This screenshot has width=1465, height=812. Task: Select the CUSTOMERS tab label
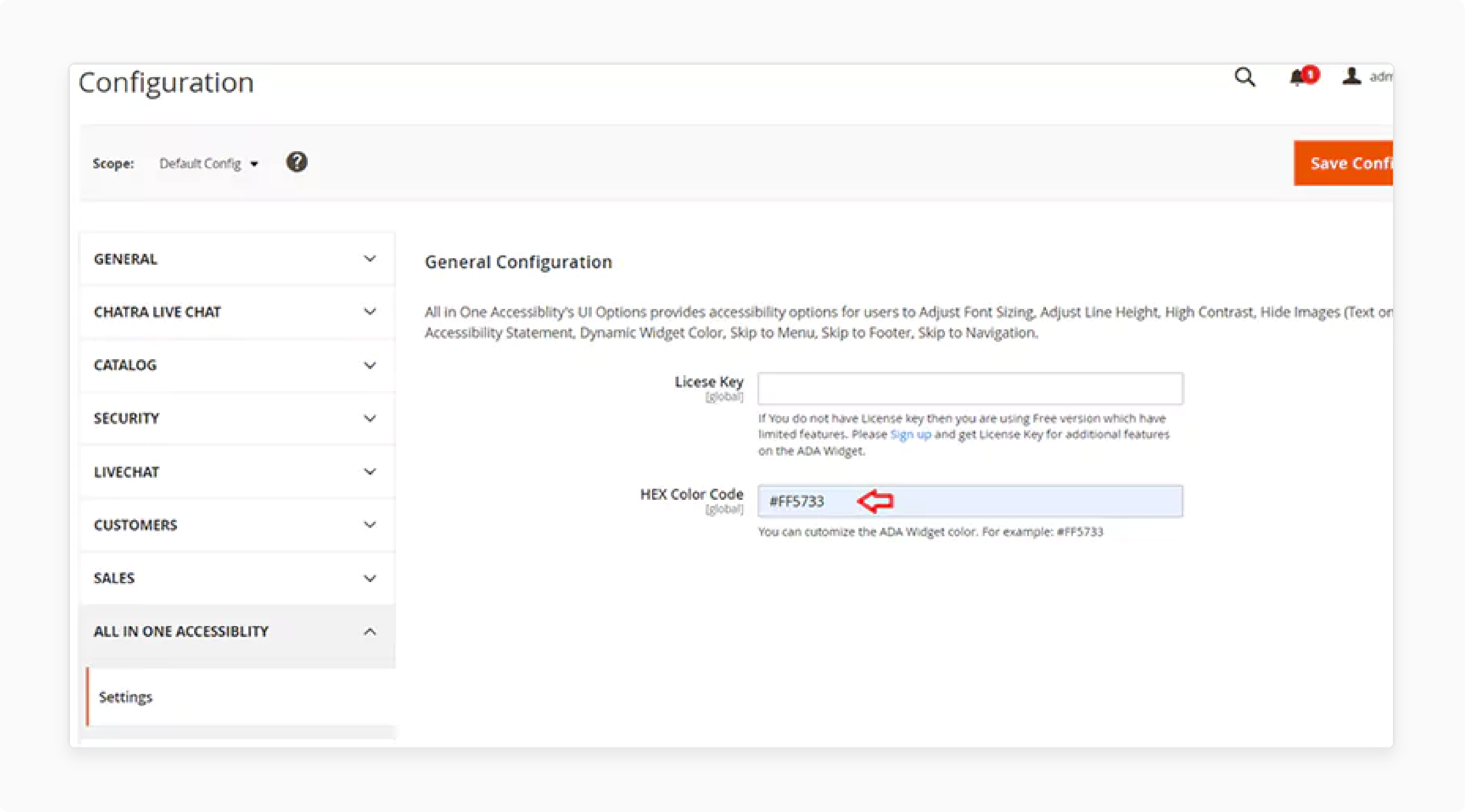135,525
